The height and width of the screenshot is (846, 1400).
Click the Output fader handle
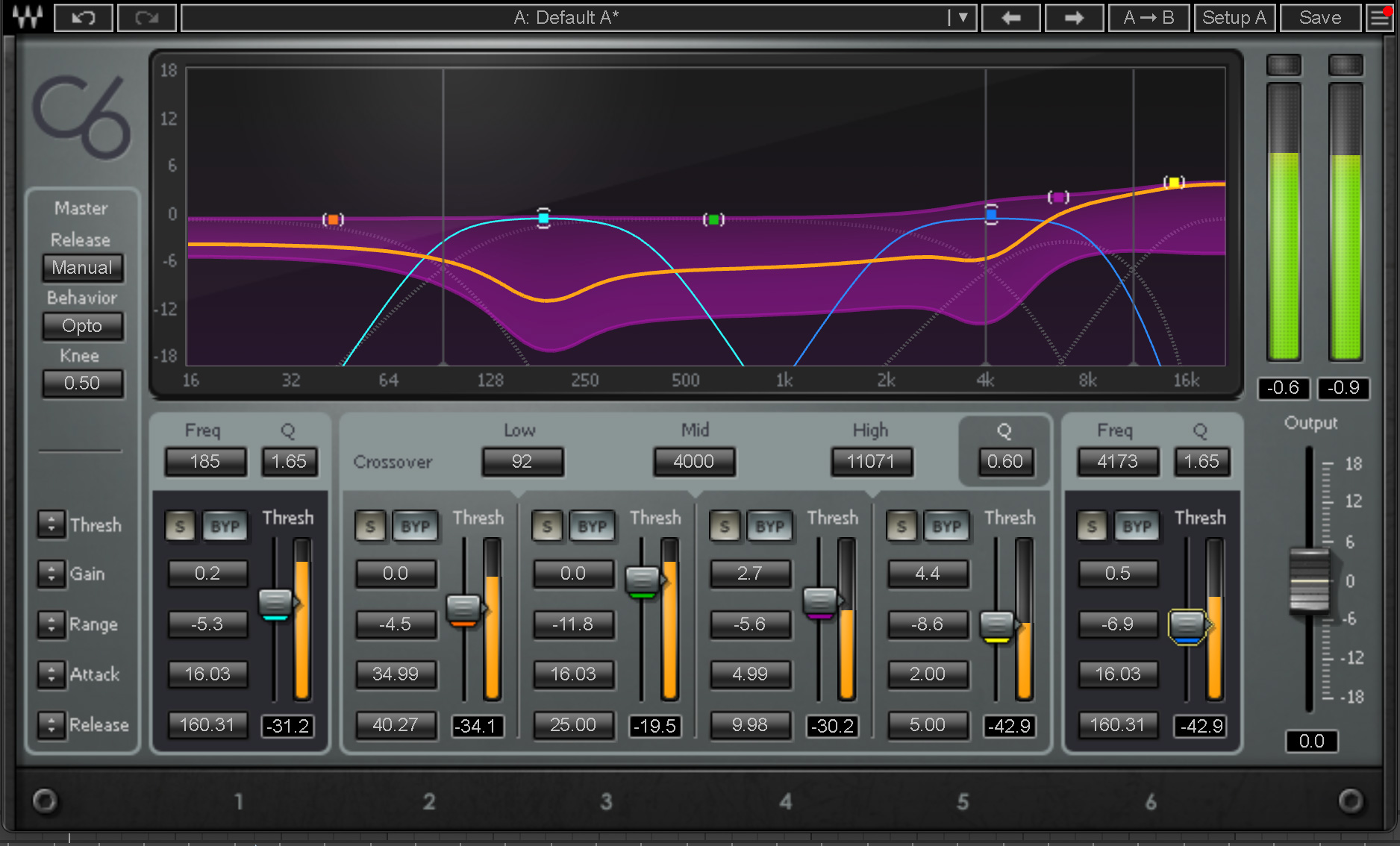click(x=1310, y=582)
